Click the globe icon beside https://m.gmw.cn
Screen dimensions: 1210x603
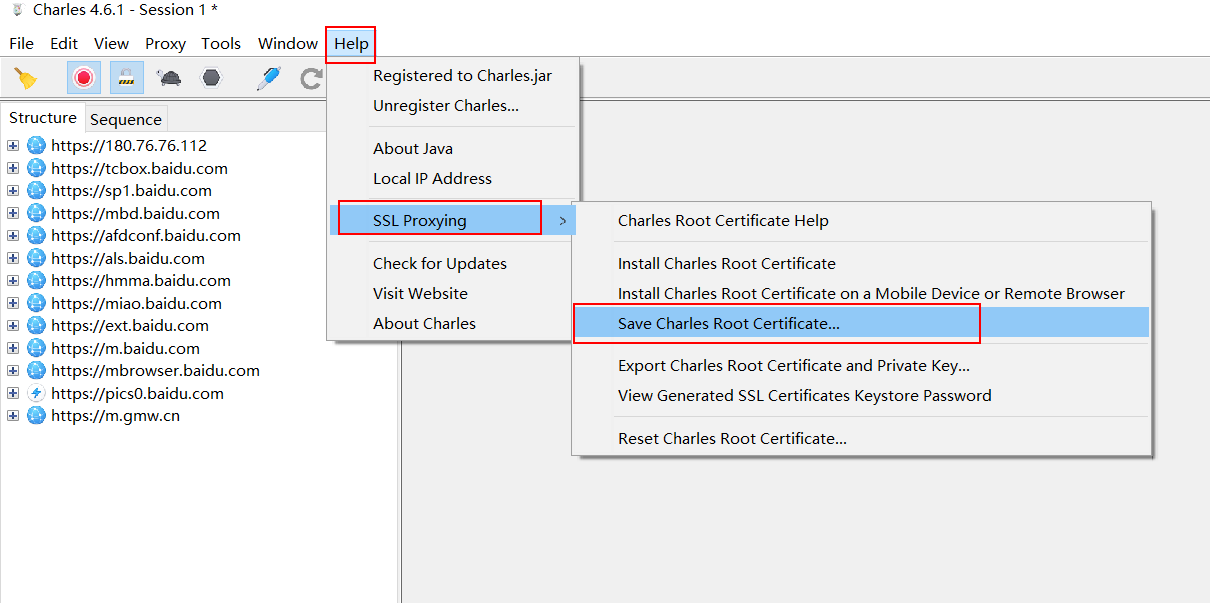pos(37,415)
